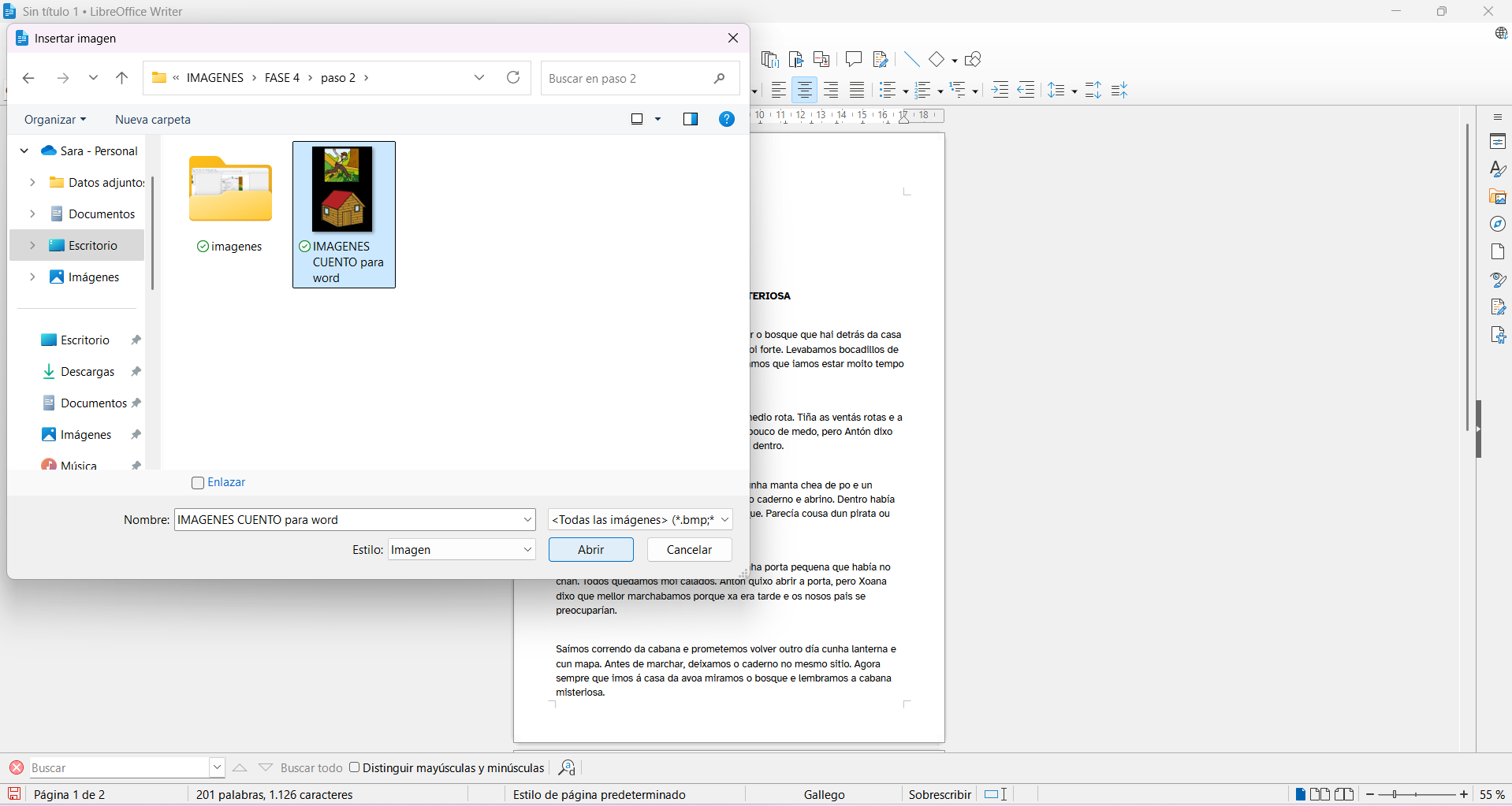1512x806 pixels.
Task: Enable the Enlazar checkbox
Action: [198, 483]
